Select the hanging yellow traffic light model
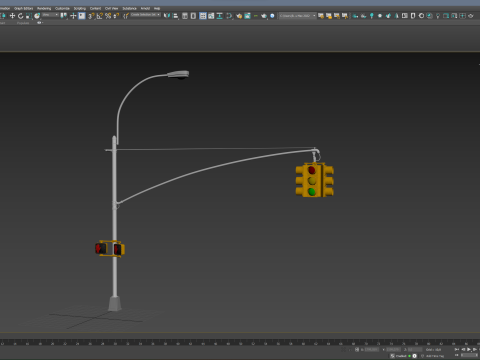Screen dimensions: 480x360 314,180
